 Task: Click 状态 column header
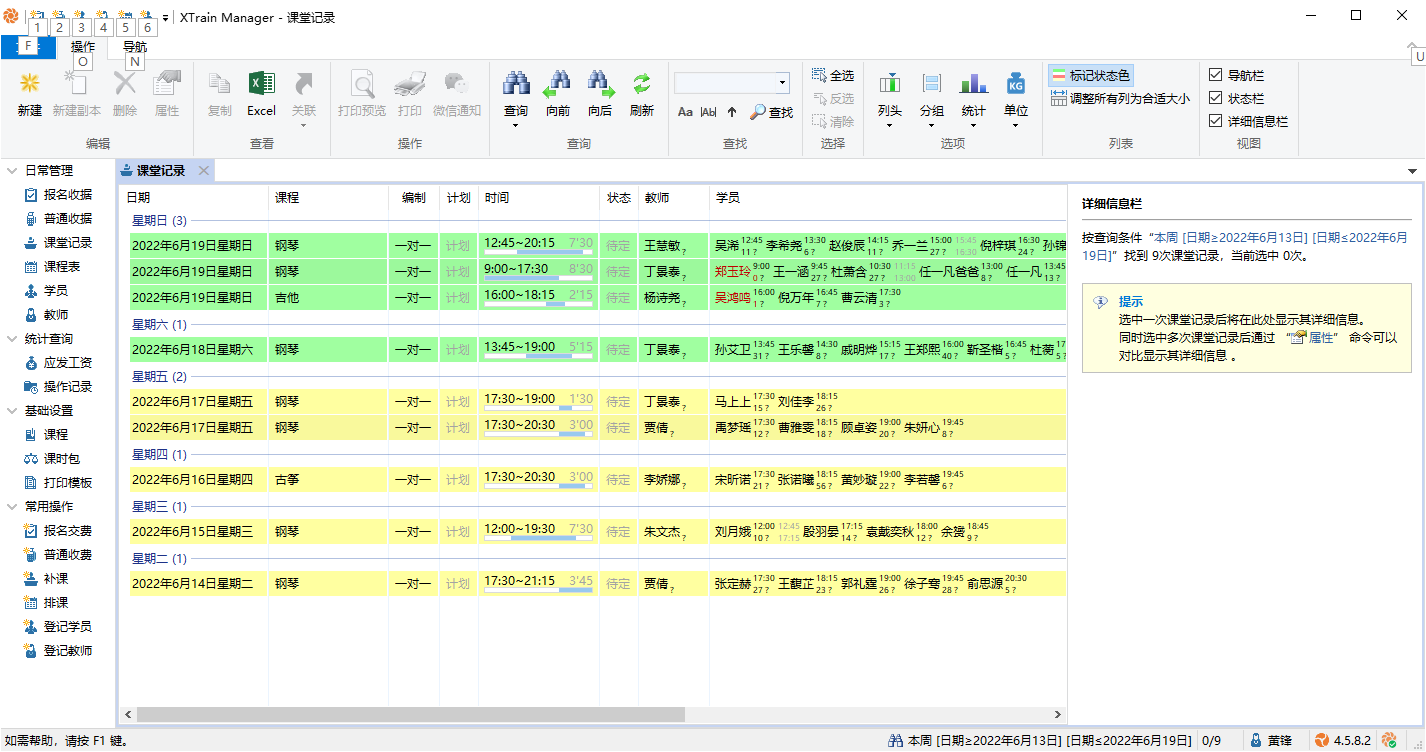pos(619,198)
